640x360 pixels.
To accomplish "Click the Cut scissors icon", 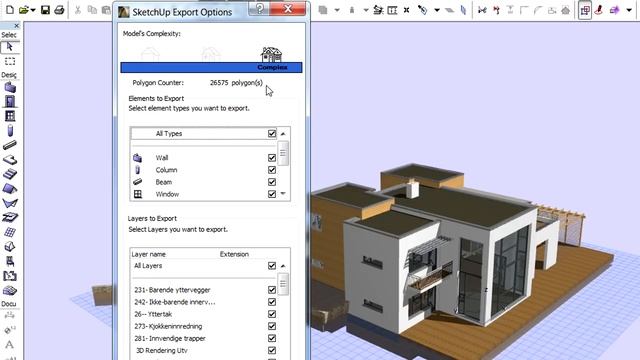I will (x=78, y=9).
